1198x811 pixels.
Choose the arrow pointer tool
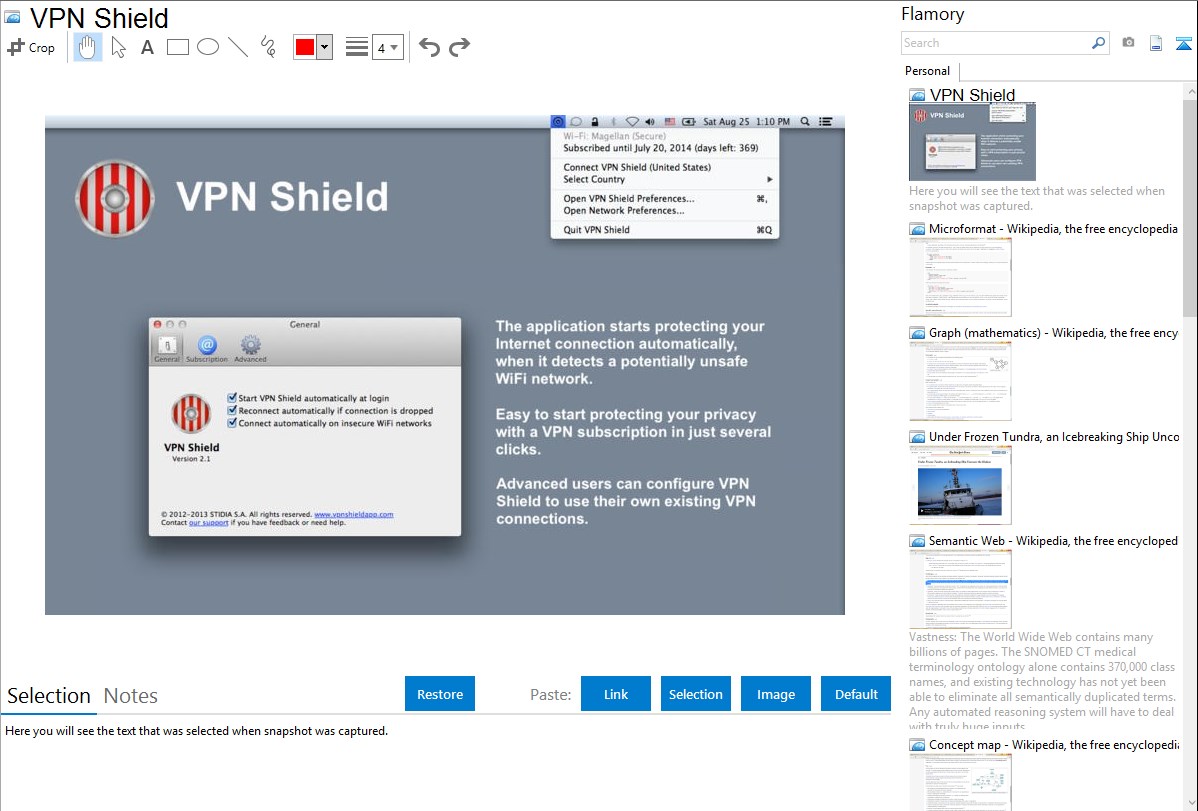tap(118, 47)
